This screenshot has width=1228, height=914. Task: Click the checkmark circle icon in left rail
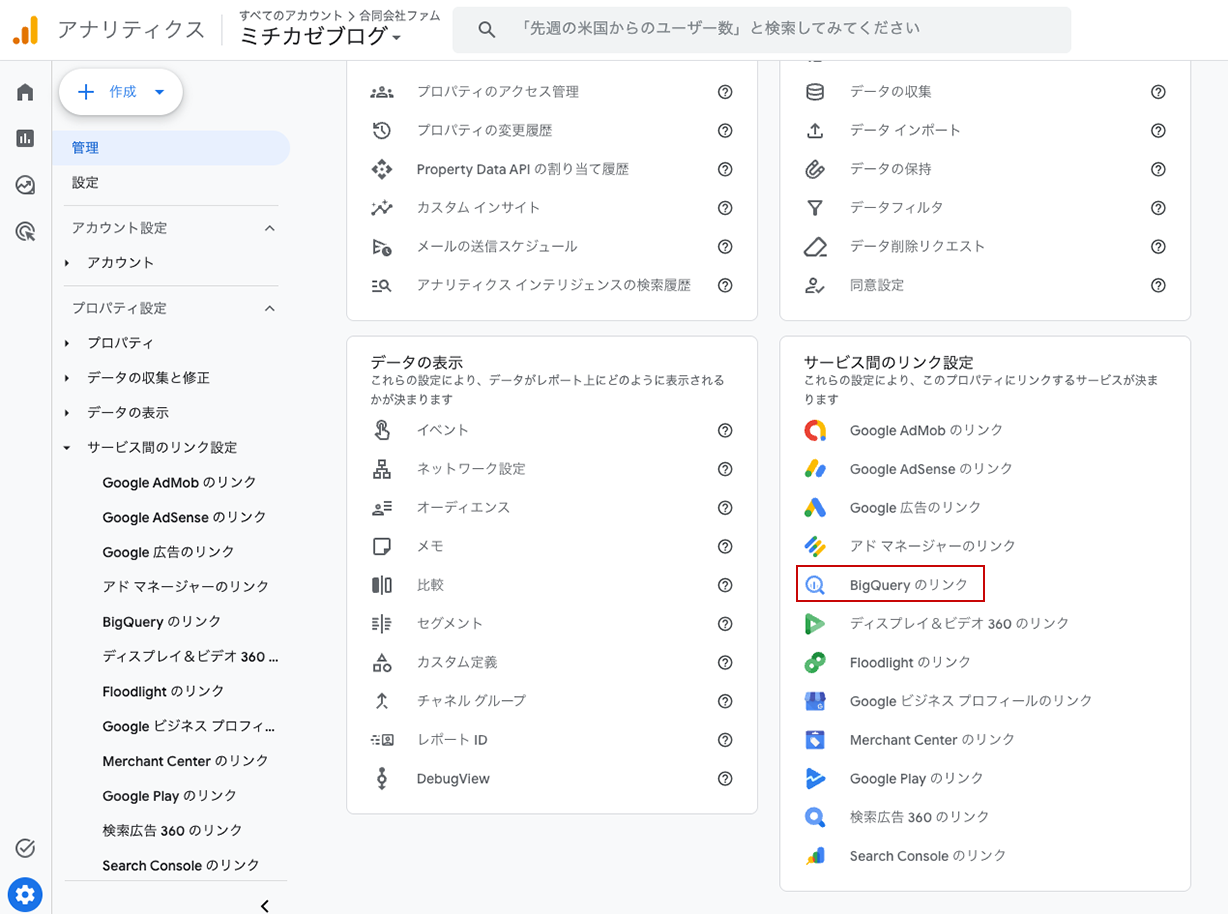tap(25, 848)
